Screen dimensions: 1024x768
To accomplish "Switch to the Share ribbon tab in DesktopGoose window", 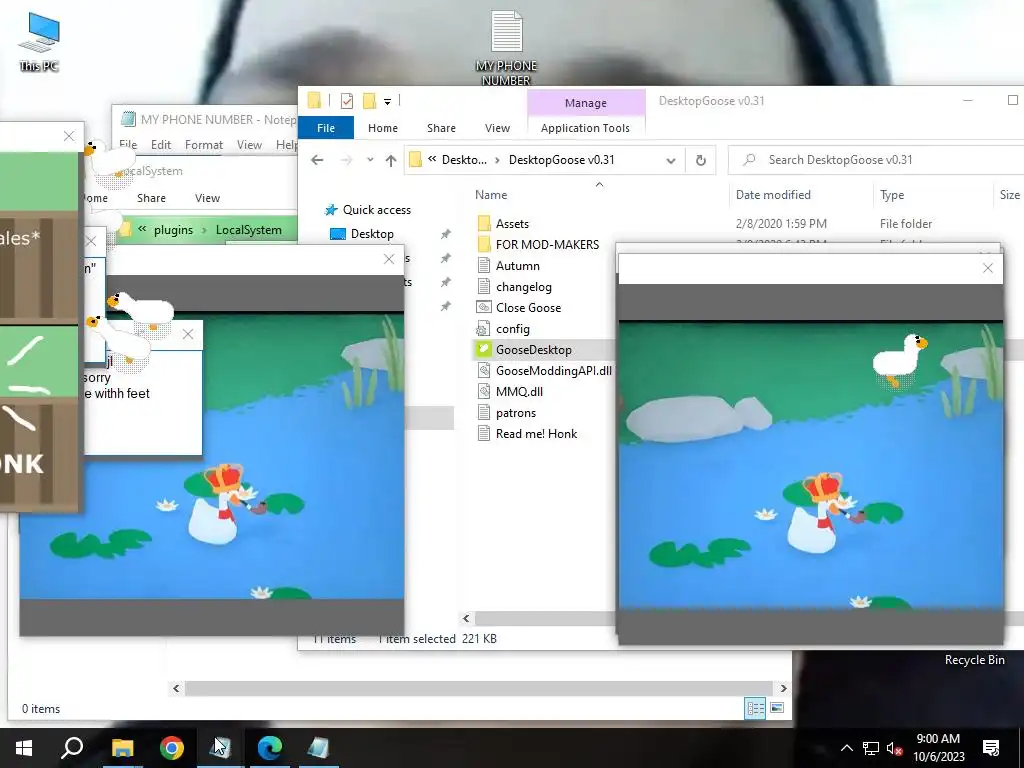I will click(441, 128).
